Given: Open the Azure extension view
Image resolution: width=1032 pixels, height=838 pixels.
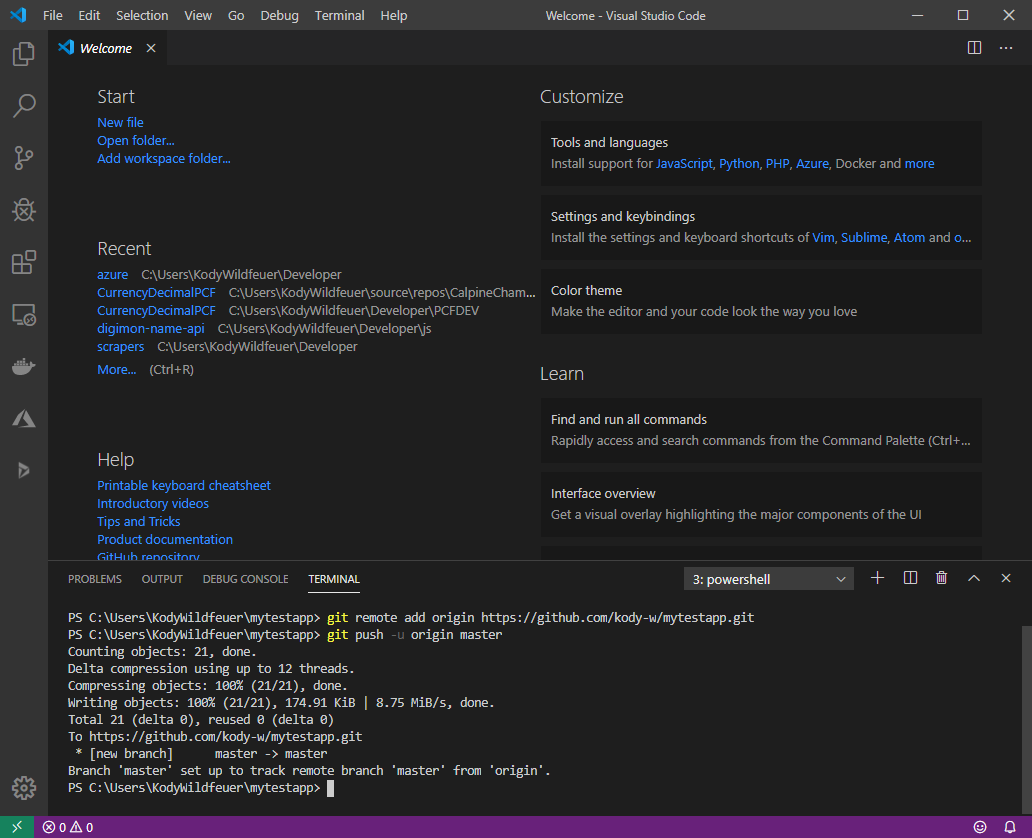Looking at the screenshot, I should (x=23, y=418).
